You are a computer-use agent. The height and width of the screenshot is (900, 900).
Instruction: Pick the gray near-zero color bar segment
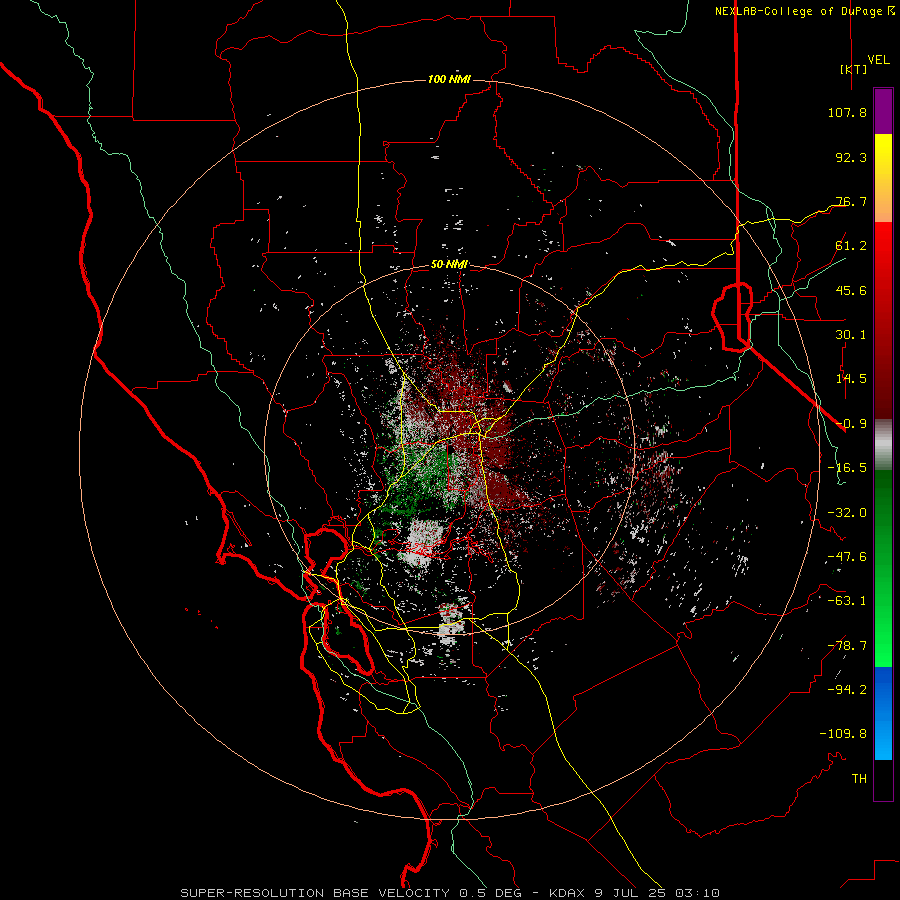pos(883,445)
